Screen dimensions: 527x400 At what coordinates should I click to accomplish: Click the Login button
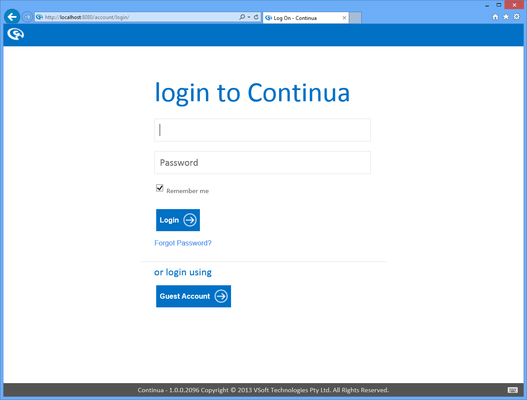(178, 220)
